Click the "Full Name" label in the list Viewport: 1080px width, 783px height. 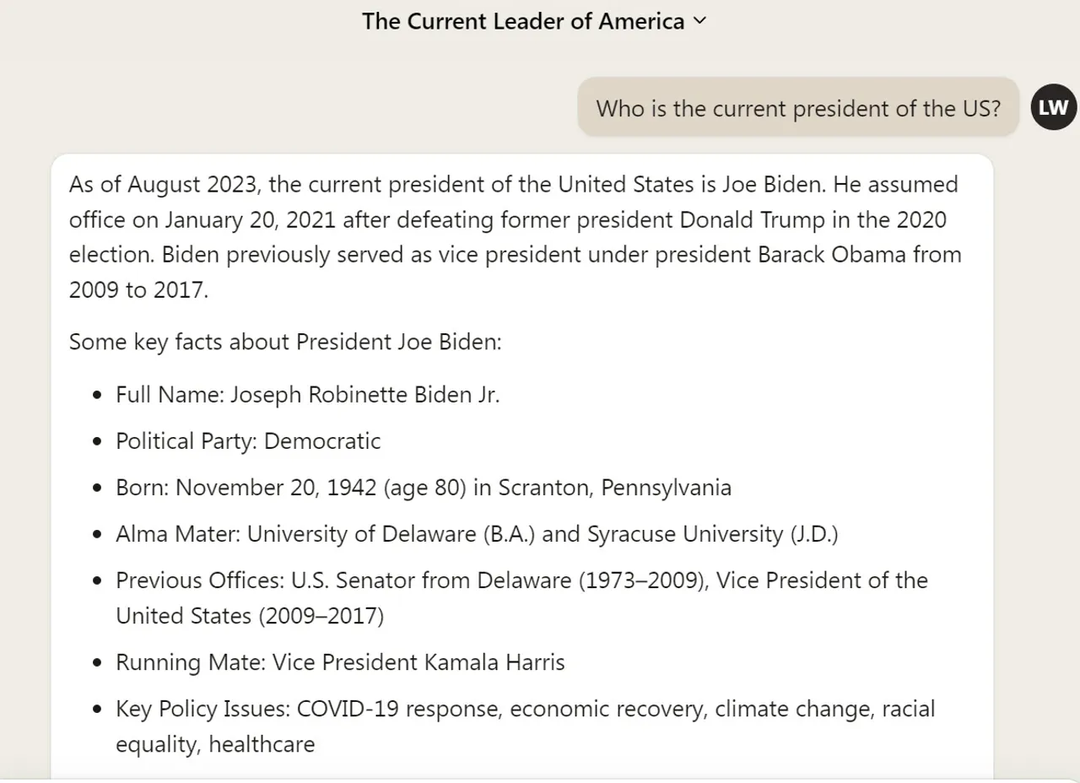pos(170,395)
